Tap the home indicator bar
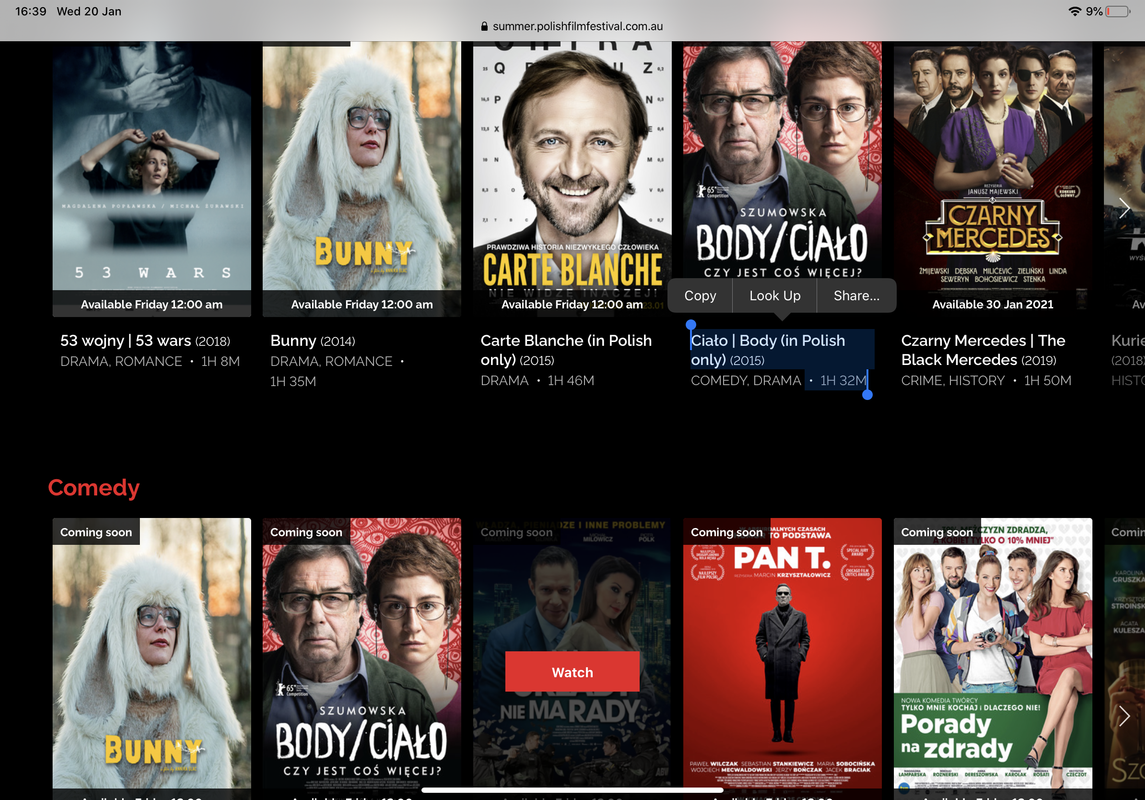Viewport: 1145px width, 800px height. (x=572, y=790)
